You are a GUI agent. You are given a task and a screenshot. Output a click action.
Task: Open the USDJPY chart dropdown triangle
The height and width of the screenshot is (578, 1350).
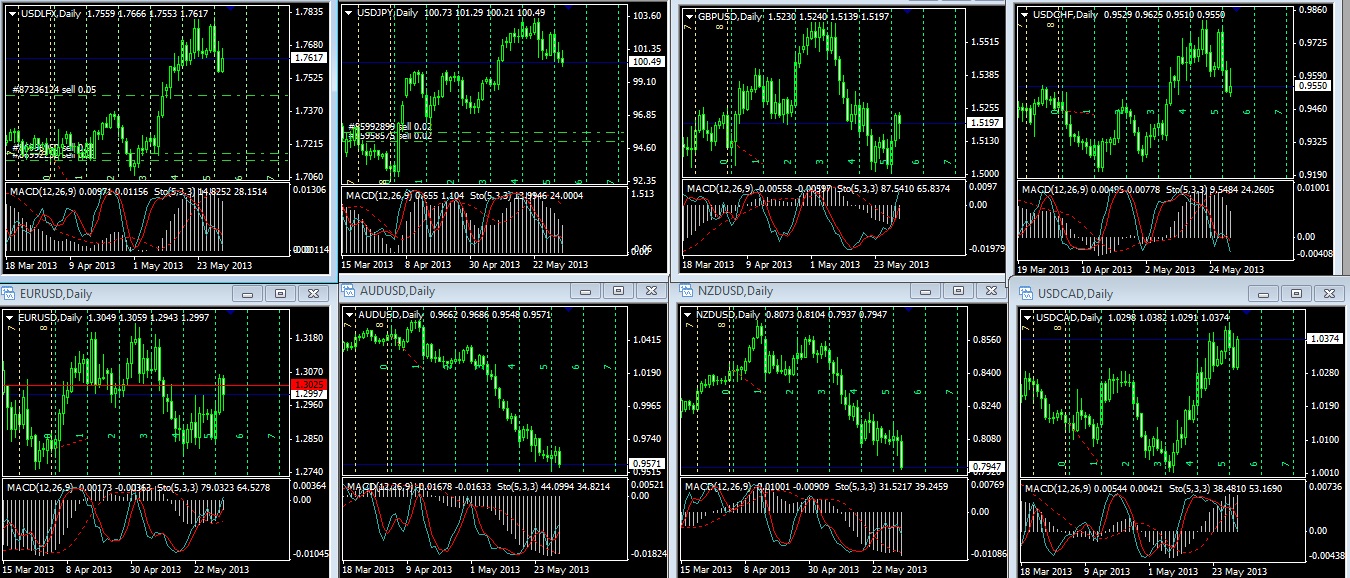pos(348,12)
